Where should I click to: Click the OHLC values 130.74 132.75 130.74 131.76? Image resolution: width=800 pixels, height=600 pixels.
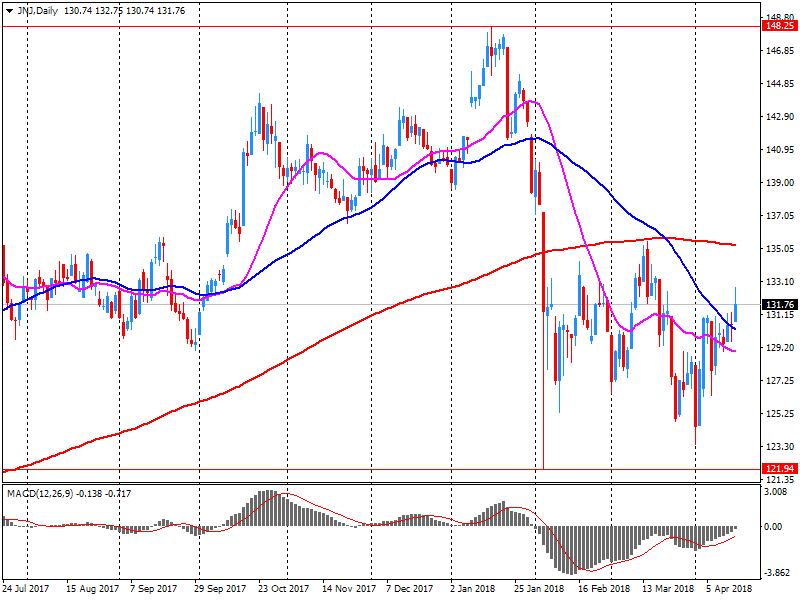pyautogui.click(x=124, y=11)
